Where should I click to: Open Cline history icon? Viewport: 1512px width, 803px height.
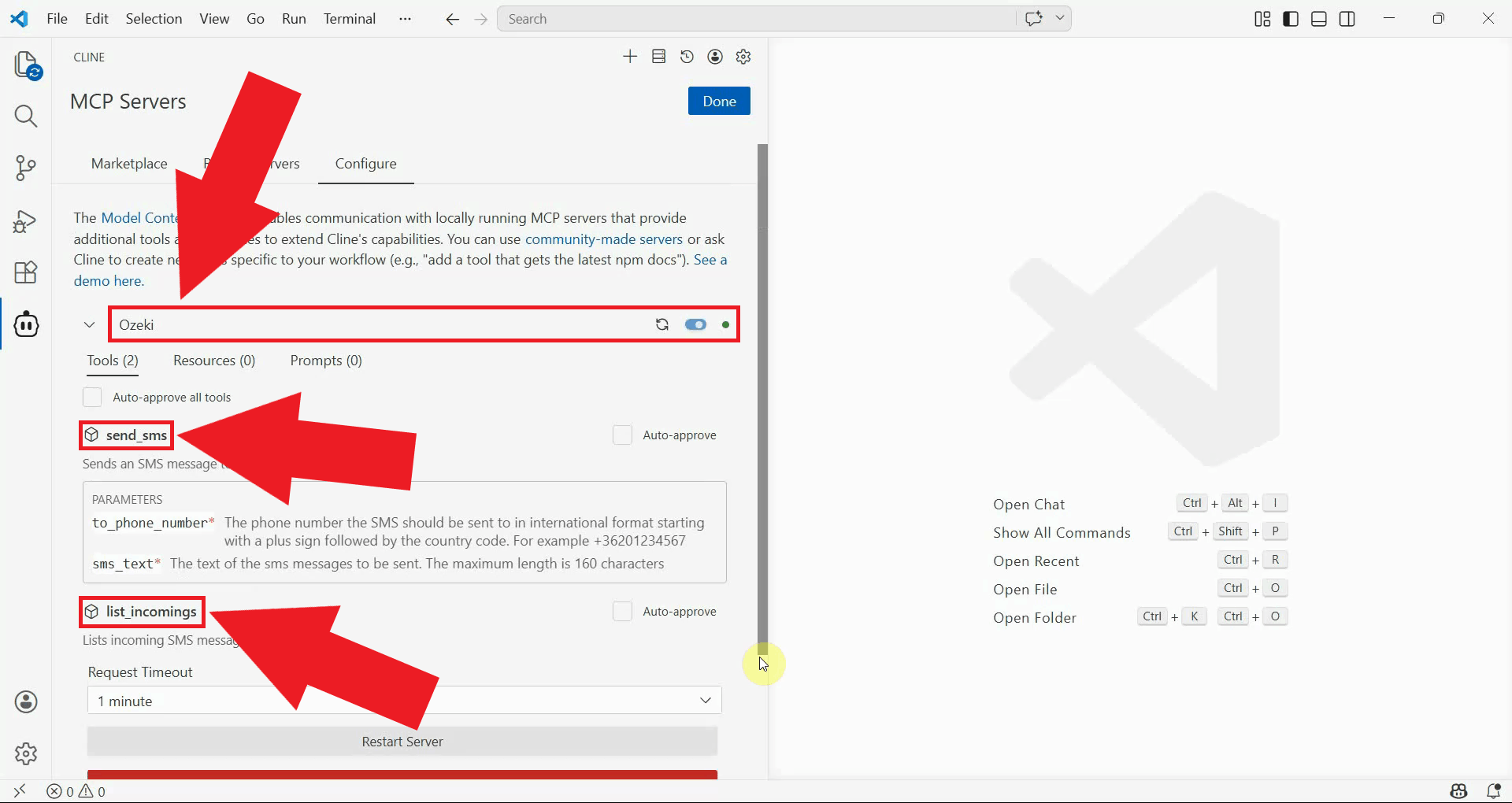687,57
